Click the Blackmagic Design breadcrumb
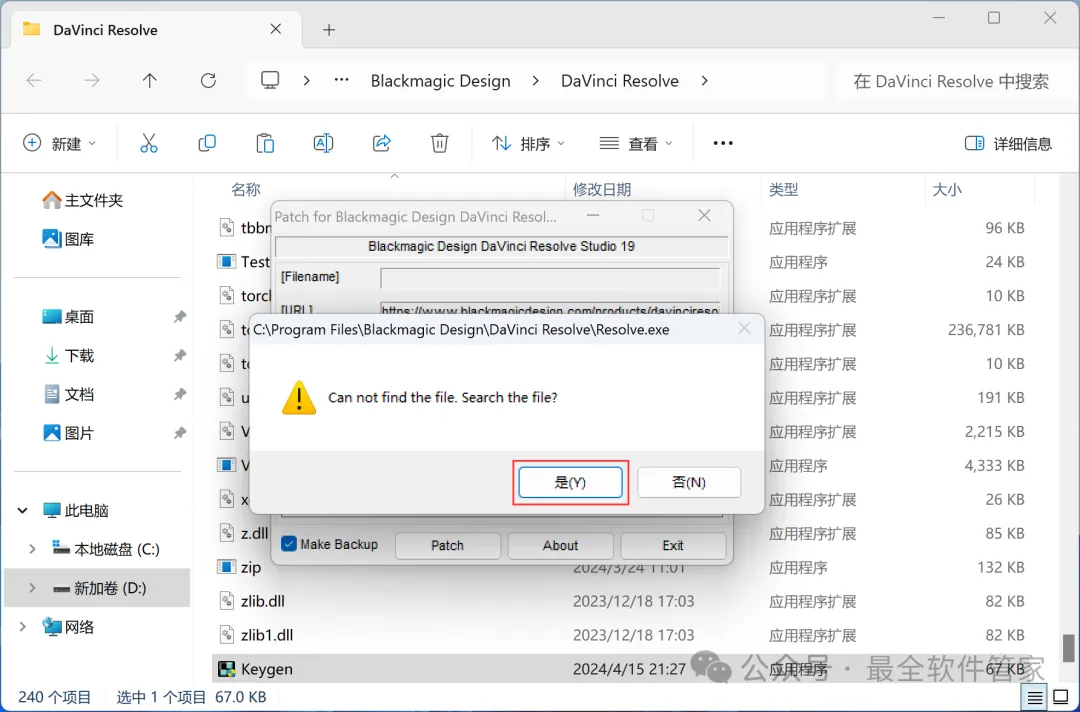 [x=441, y=81]
